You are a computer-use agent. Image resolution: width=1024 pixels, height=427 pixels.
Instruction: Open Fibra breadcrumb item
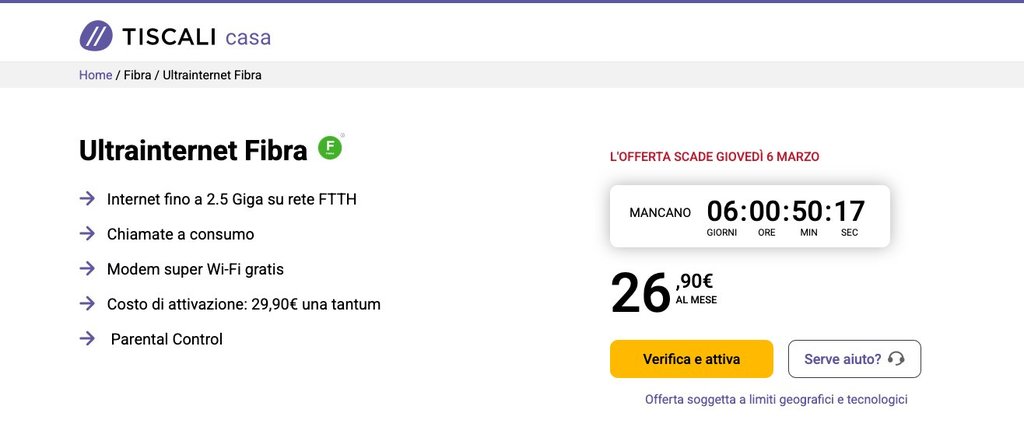pyautogui.click(x=137, y=75)
